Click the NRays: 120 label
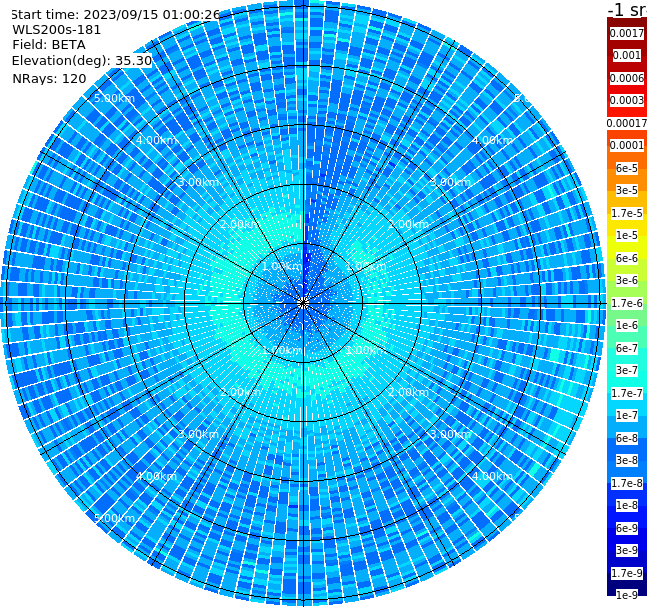Screen dimensions: 647x607 click(x=49, y=78)
